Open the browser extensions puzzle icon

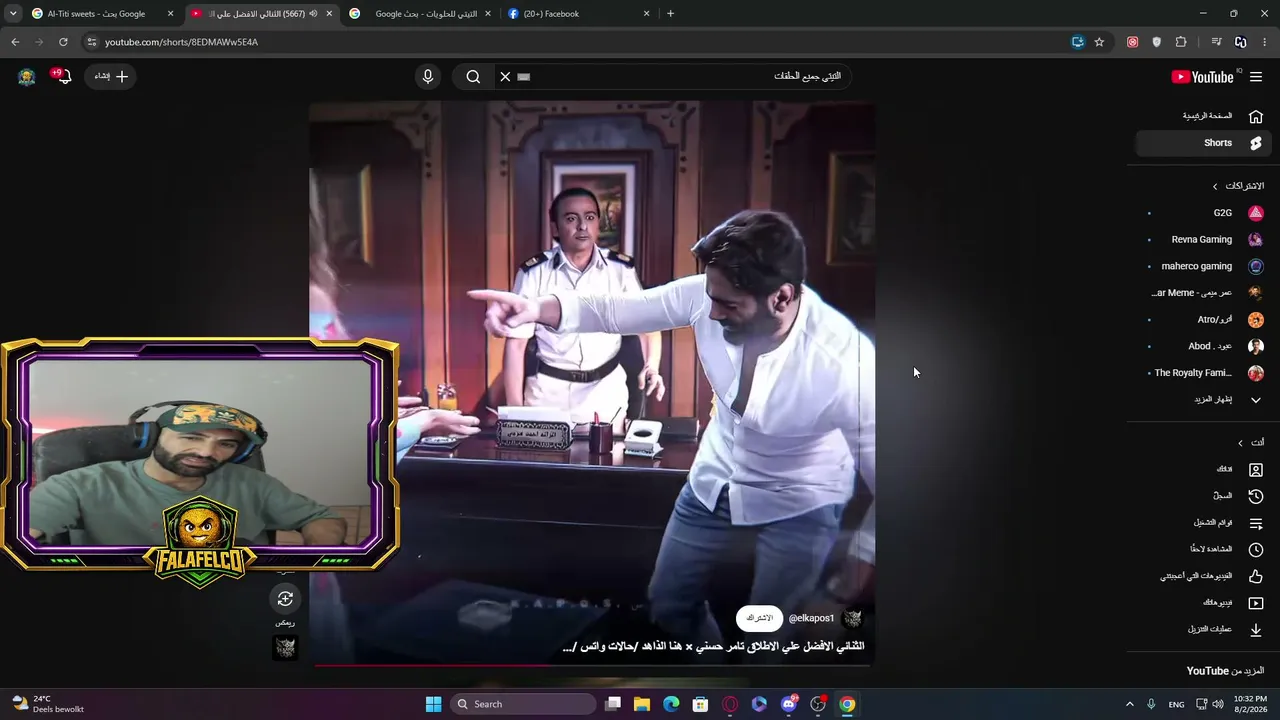pos(1181,42)
